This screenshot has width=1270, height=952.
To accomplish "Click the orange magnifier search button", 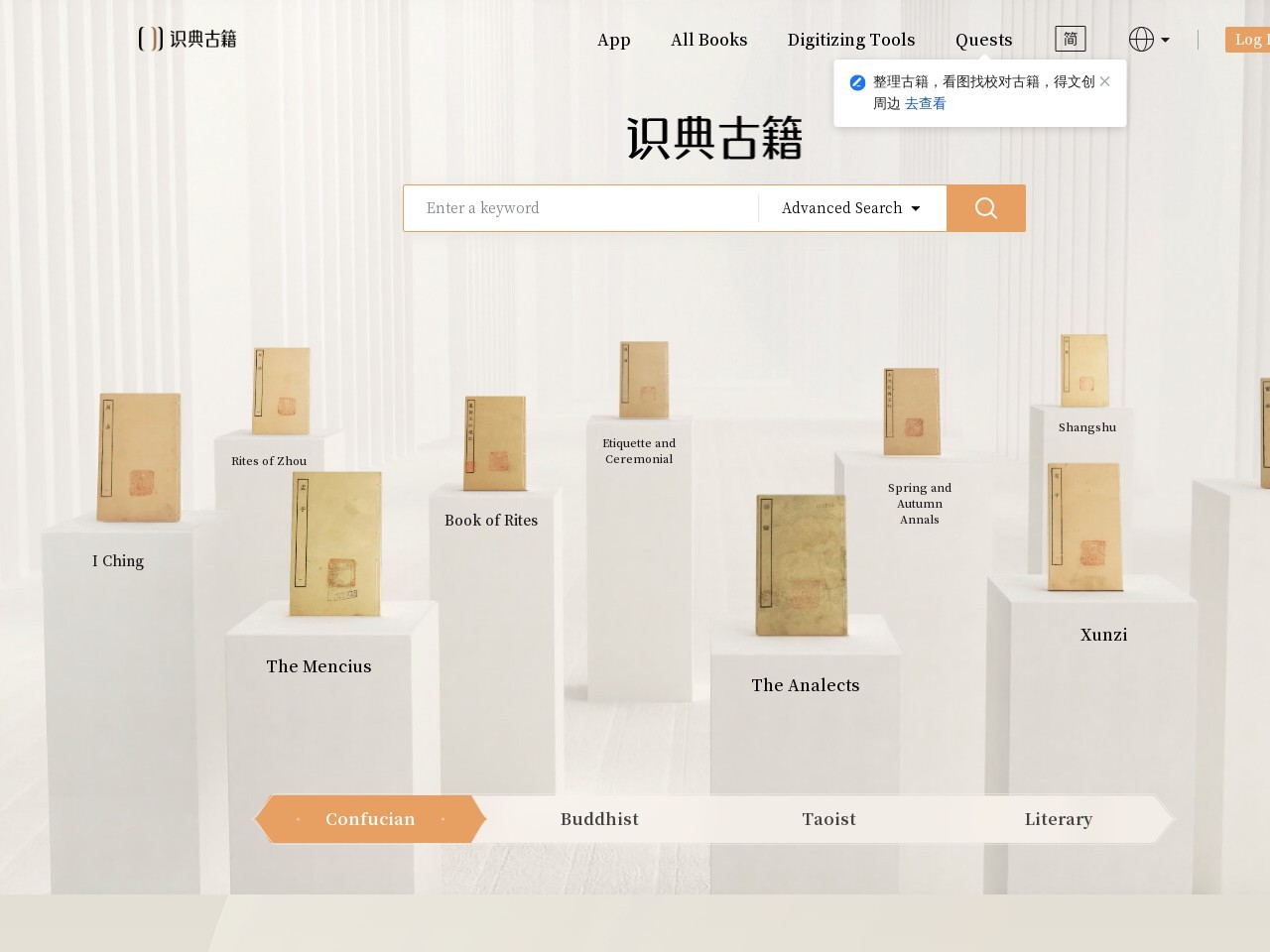I will (x=985, y=208).
